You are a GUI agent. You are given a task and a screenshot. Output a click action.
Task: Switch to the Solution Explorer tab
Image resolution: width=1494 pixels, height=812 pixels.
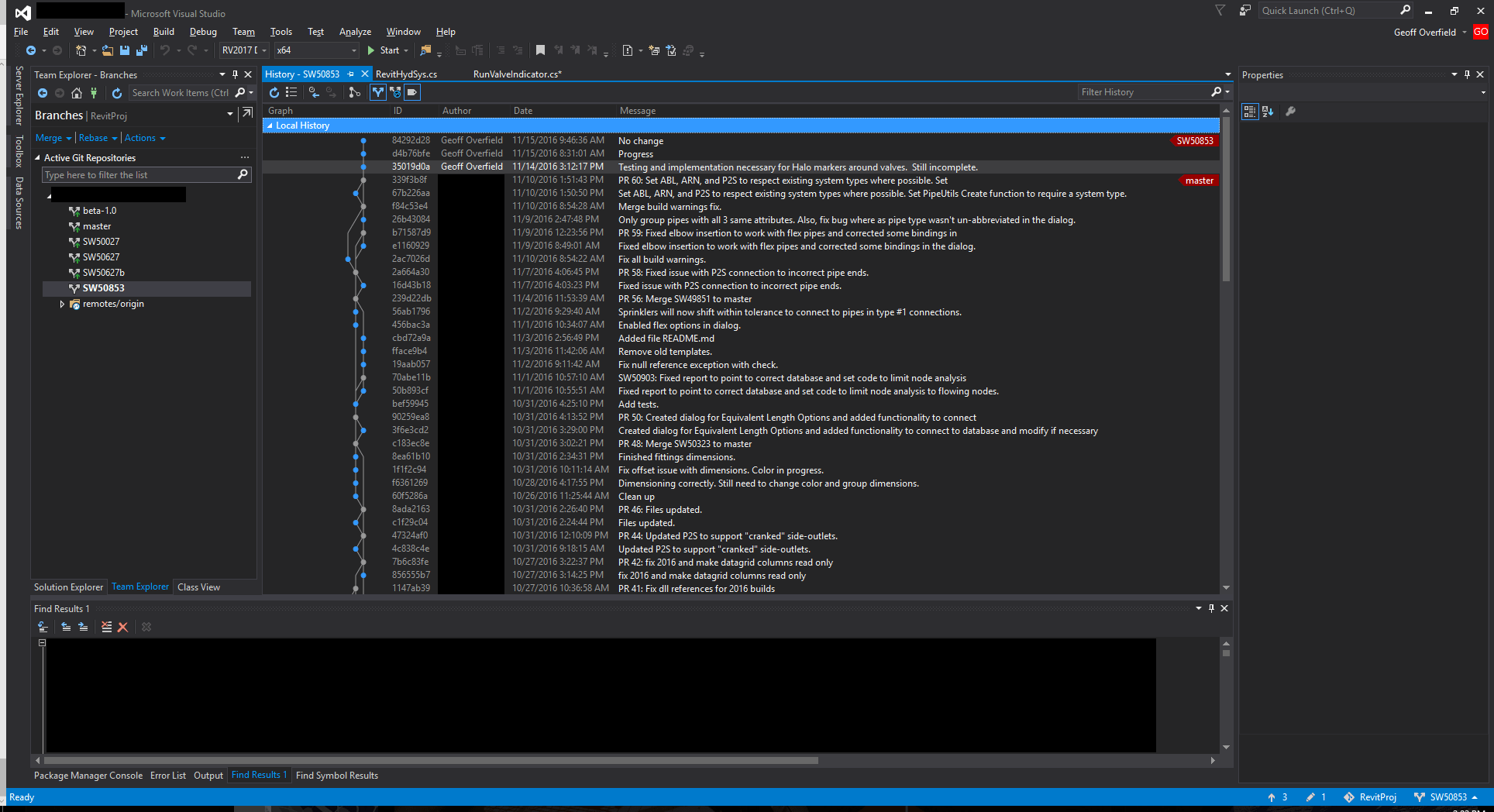tap(68, 587)
